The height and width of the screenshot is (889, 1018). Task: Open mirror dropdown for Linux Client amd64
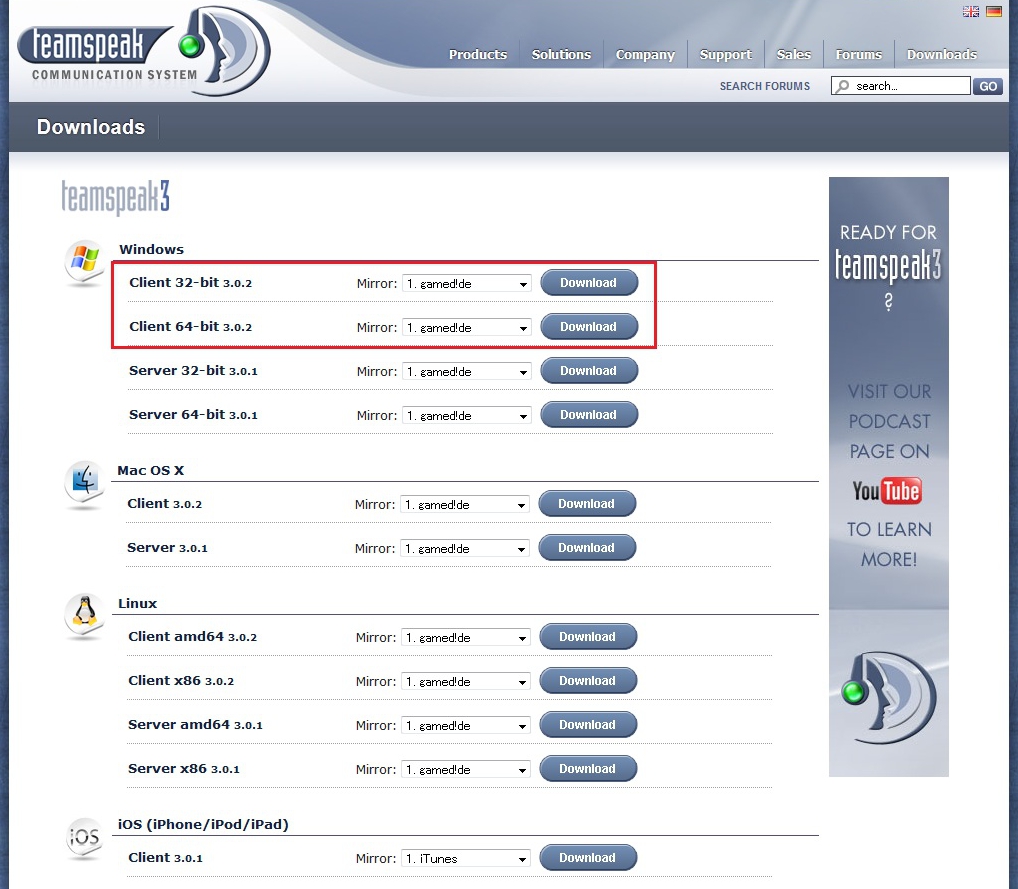pos(466,638)
